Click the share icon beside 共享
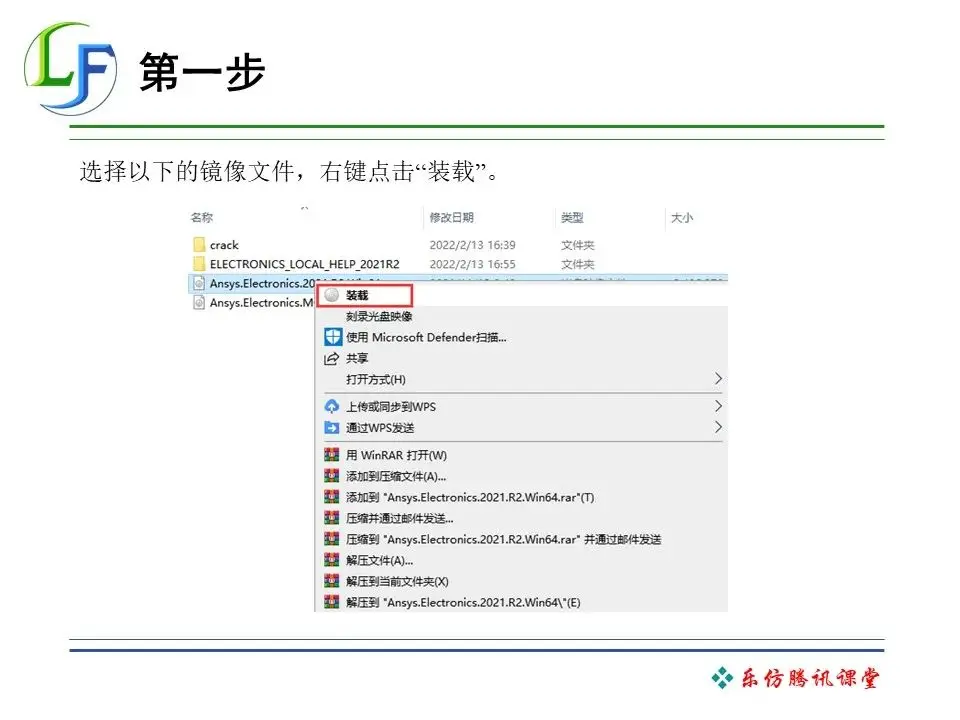Screen dimensions: 960x720 331,358
